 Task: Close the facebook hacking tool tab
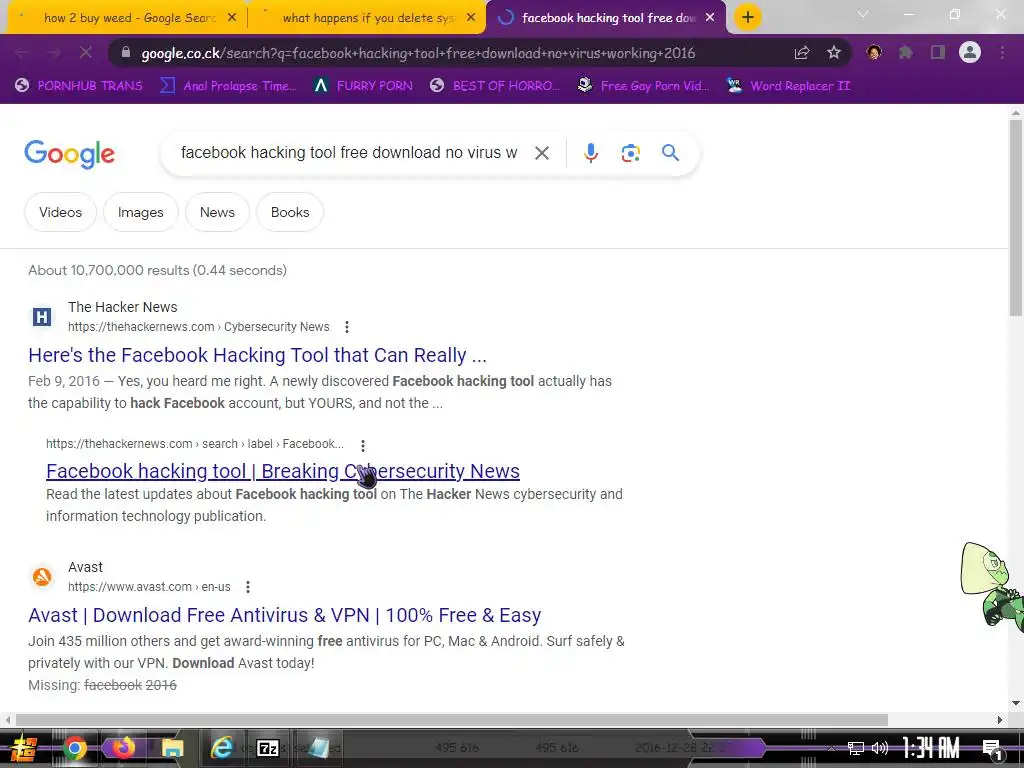710,18
